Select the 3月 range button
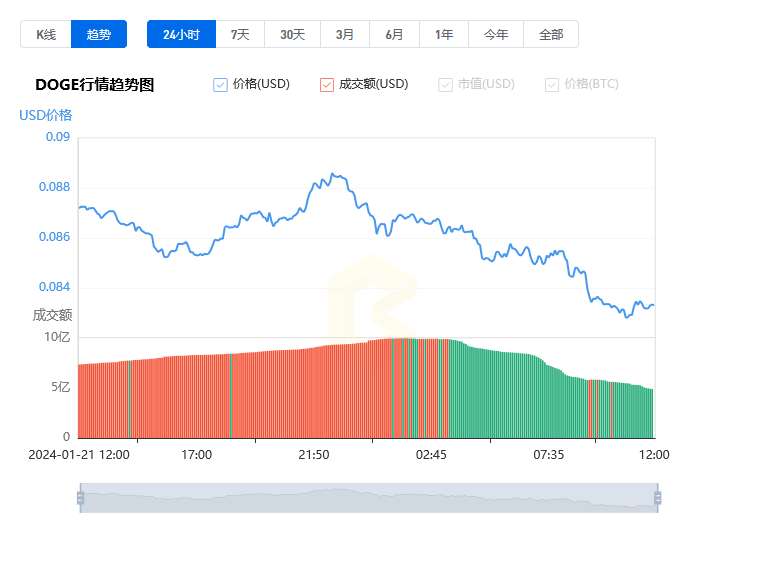Screen dimensions: 780x563 click(x=345, y=34)
